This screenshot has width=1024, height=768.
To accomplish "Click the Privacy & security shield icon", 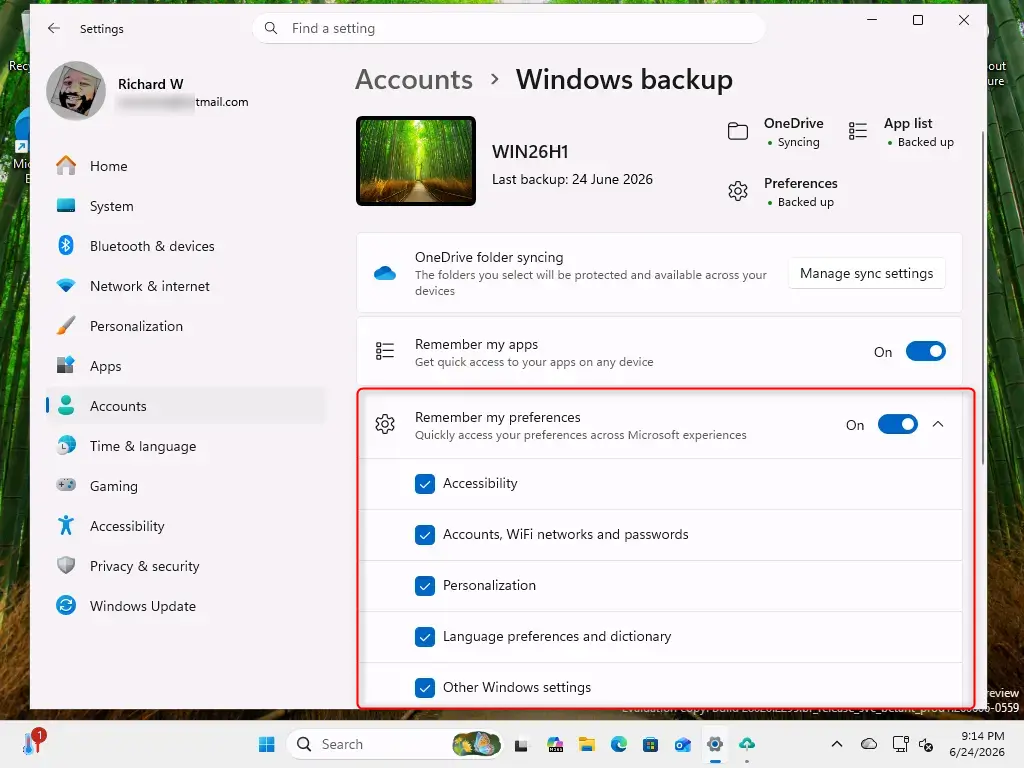I will pyautogui.click(x=66, y=566).
